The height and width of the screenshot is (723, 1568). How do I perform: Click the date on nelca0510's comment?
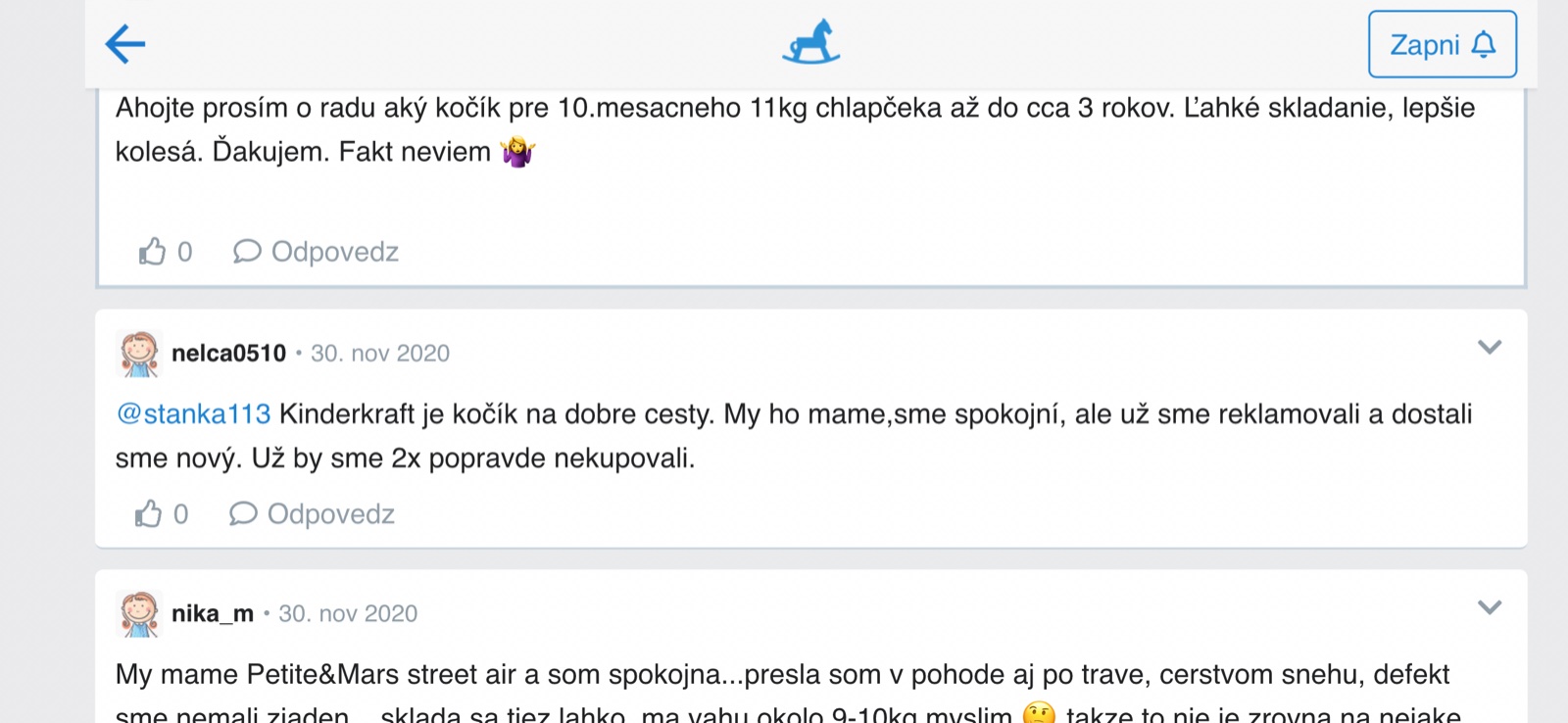tap(380, 354)
